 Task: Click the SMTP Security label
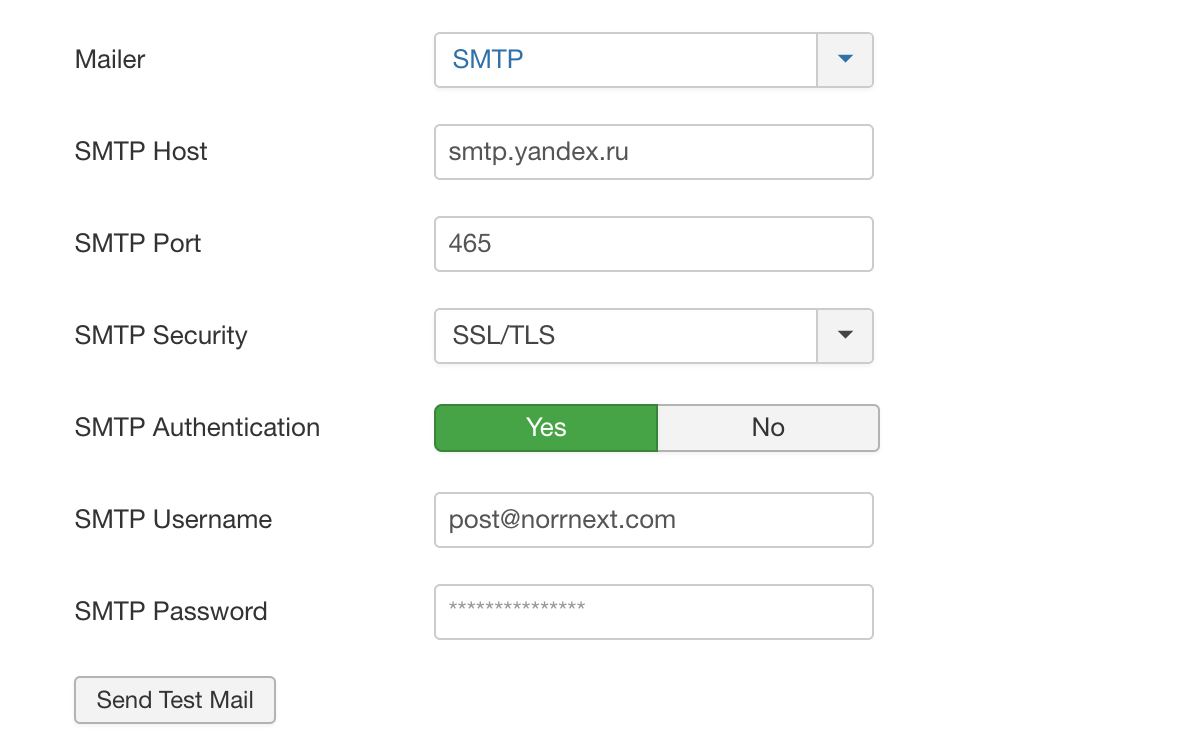(161, 336)
